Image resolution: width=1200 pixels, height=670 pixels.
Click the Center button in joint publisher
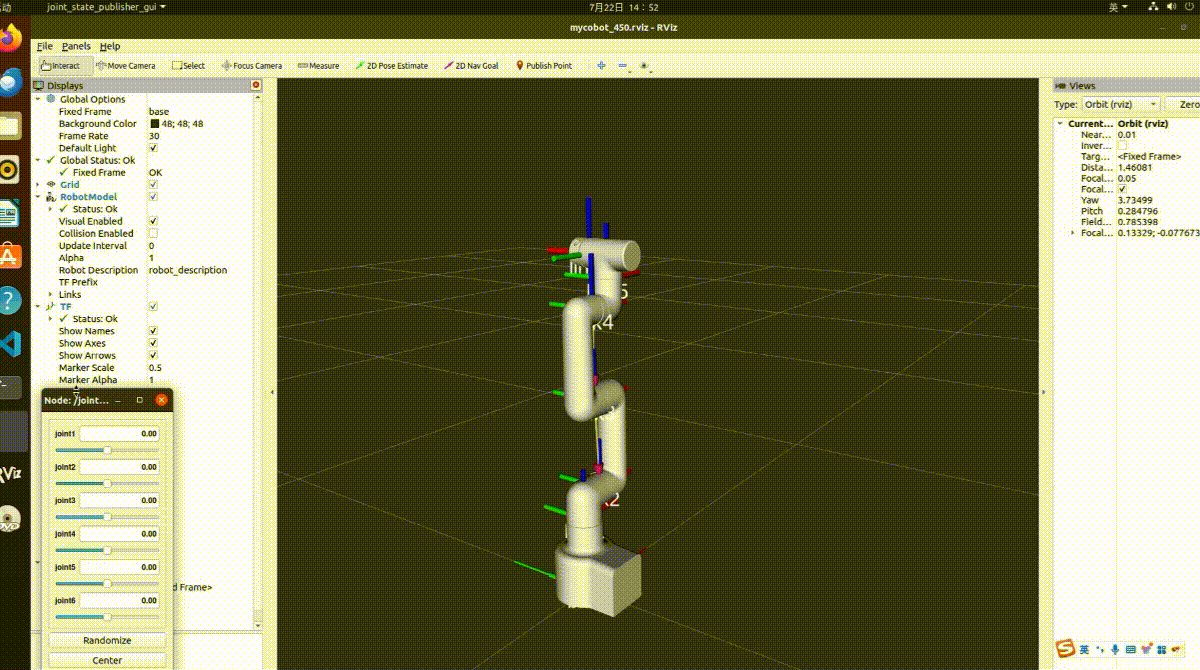(107, 660)
